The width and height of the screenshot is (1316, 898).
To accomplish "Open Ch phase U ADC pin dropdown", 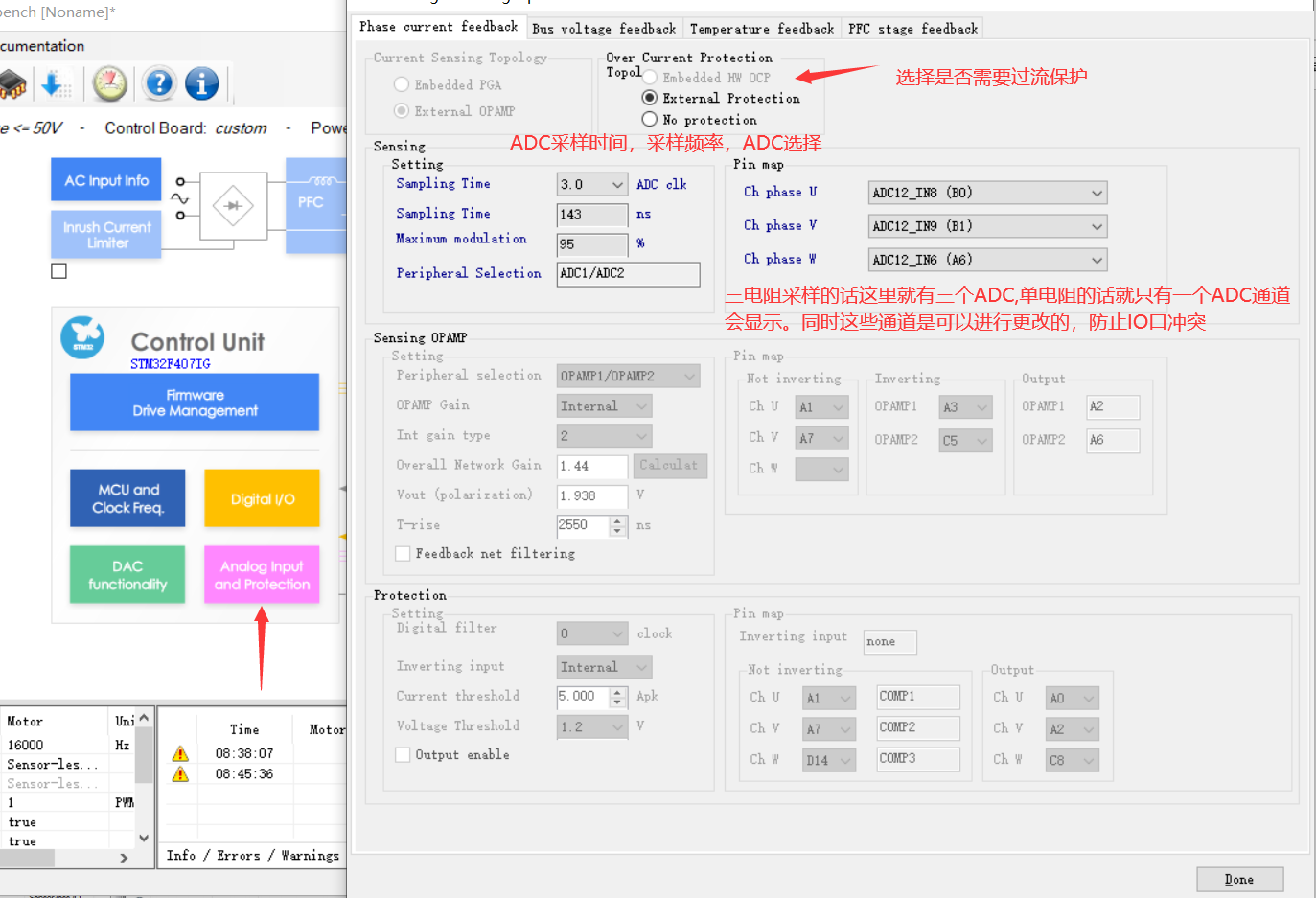I will pyautogui.click(x=987, y=193).
